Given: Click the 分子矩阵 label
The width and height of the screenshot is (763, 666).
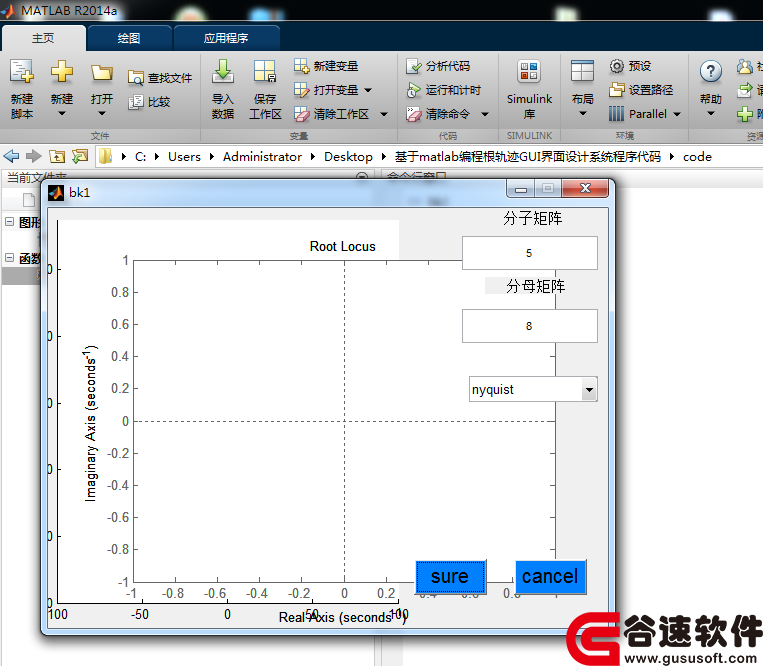Looking at the screenshot, I should coord(533,218).
